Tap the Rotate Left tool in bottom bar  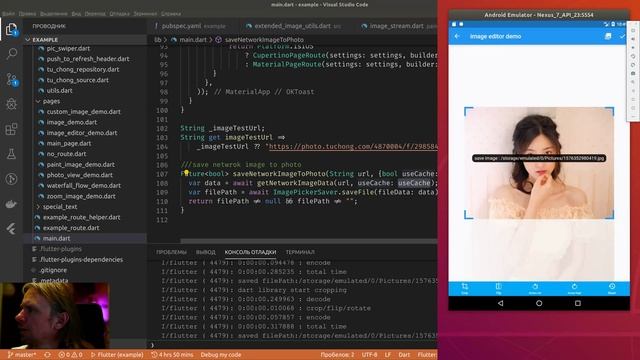535,288
